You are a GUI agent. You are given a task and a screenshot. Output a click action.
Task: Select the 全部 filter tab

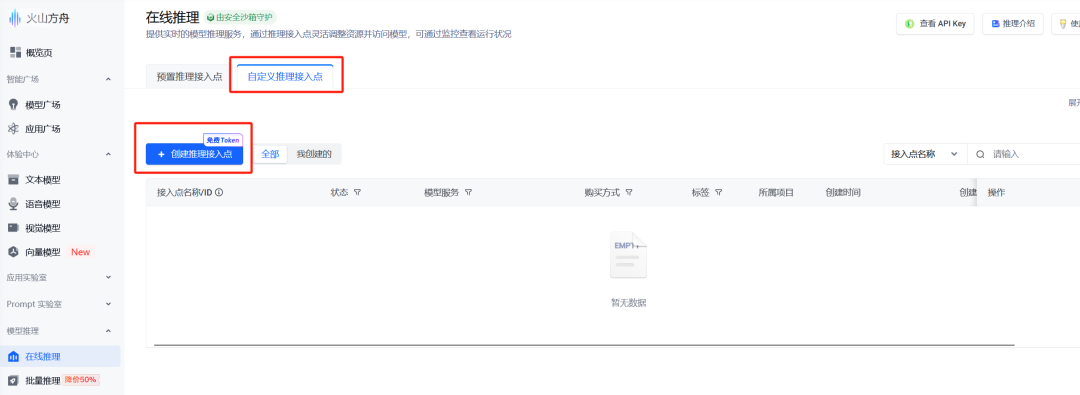click(270, 154)
